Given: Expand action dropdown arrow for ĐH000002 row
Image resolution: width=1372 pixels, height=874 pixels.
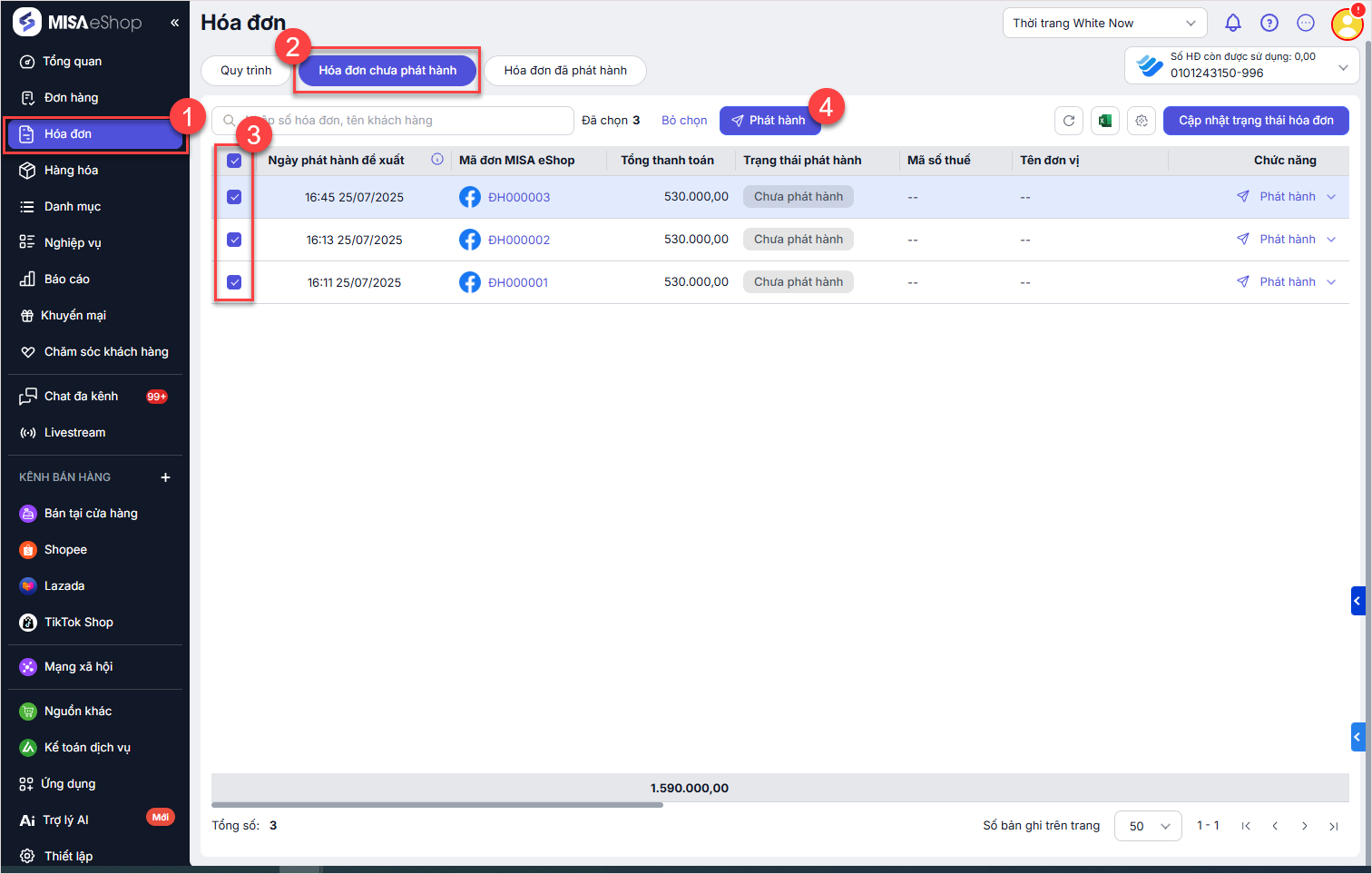Looking at the screenshot, I should 1331,240.
